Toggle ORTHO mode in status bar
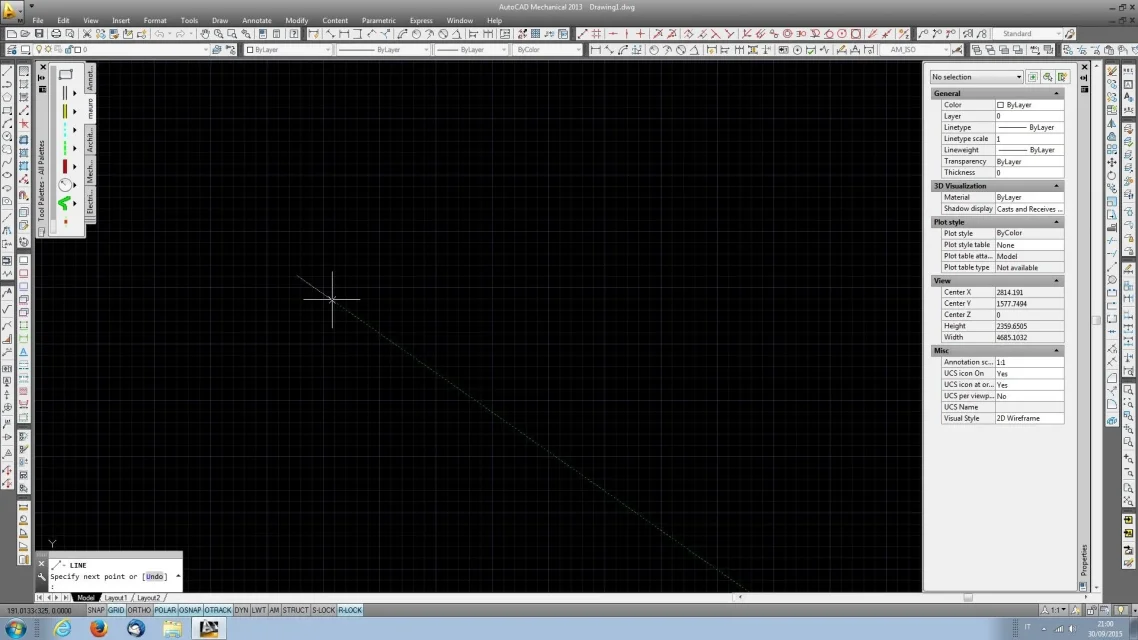Image resolution: width=1138 pixels, height=640 pixels. click(139, 610)
